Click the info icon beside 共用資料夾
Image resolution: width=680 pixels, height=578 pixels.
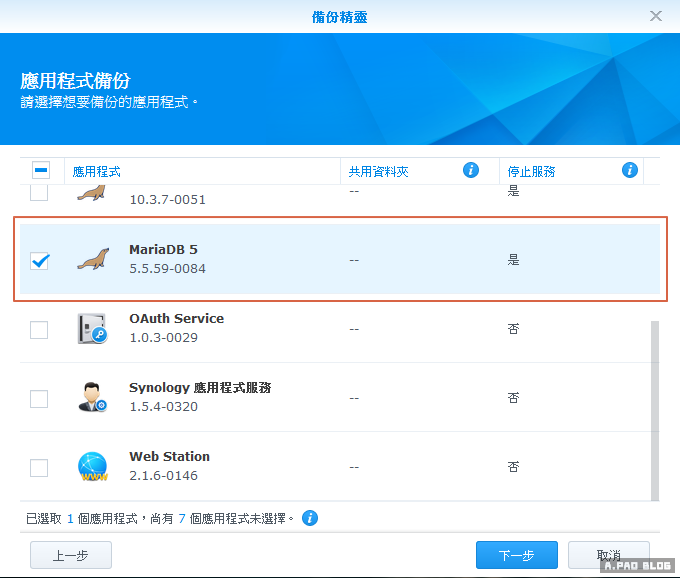click(471, 170)
